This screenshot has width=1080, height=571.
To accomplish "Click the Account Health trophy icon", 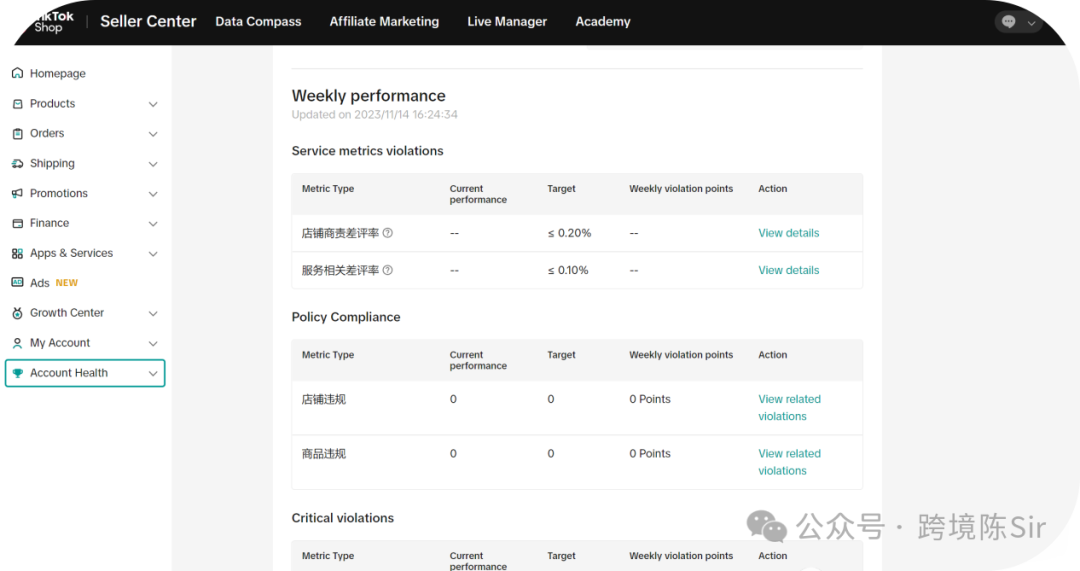I will click(x=17, y=373).
